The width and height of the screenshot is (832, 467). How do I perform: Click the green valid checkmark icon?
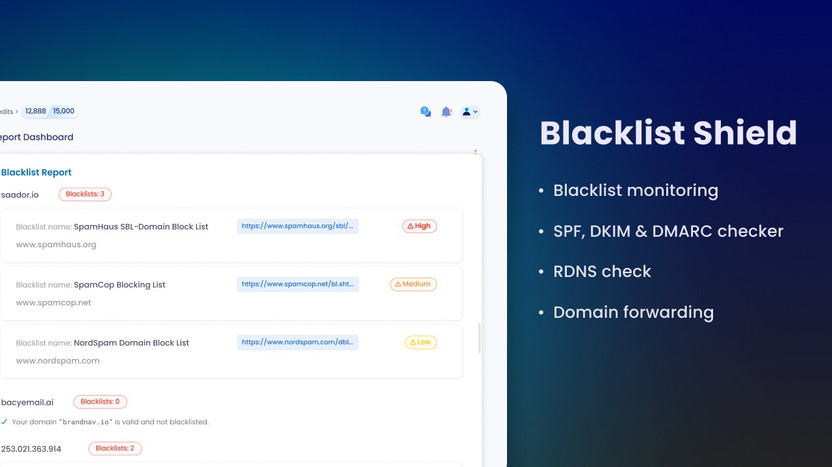click(x=4, y=422)
